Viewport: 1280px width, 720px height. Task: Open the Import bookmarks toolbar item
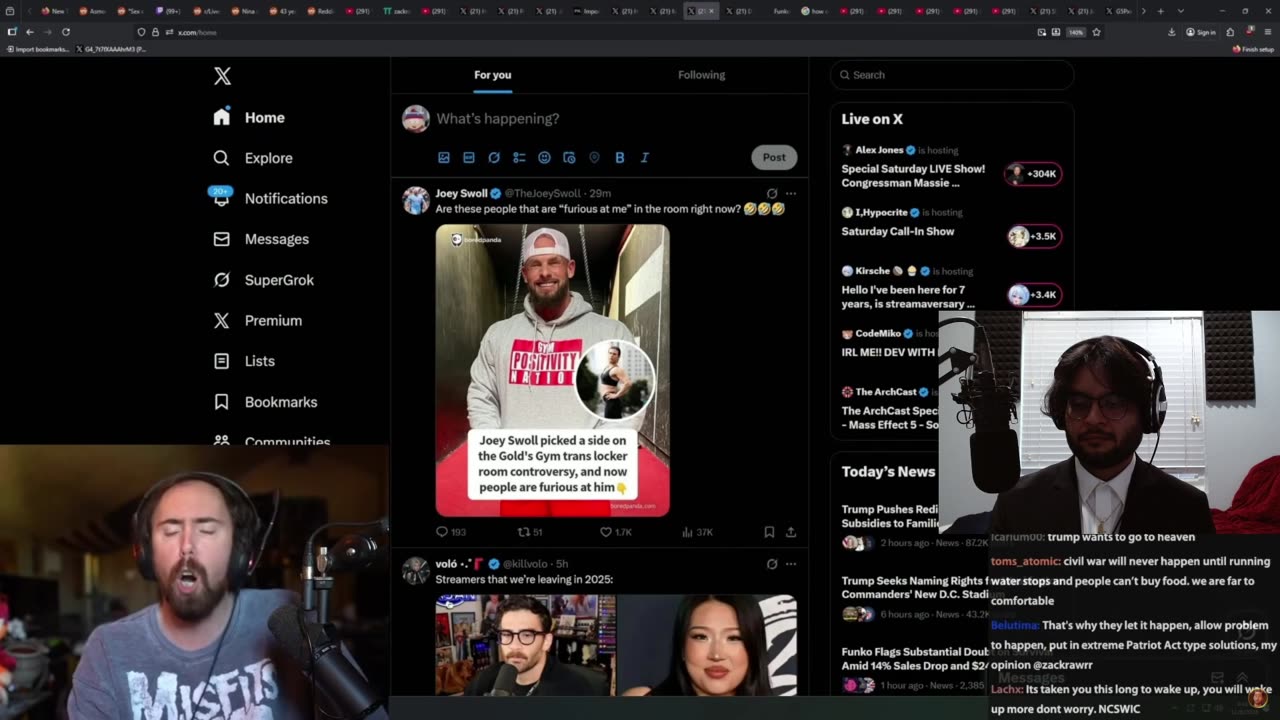tap(37, 49)
